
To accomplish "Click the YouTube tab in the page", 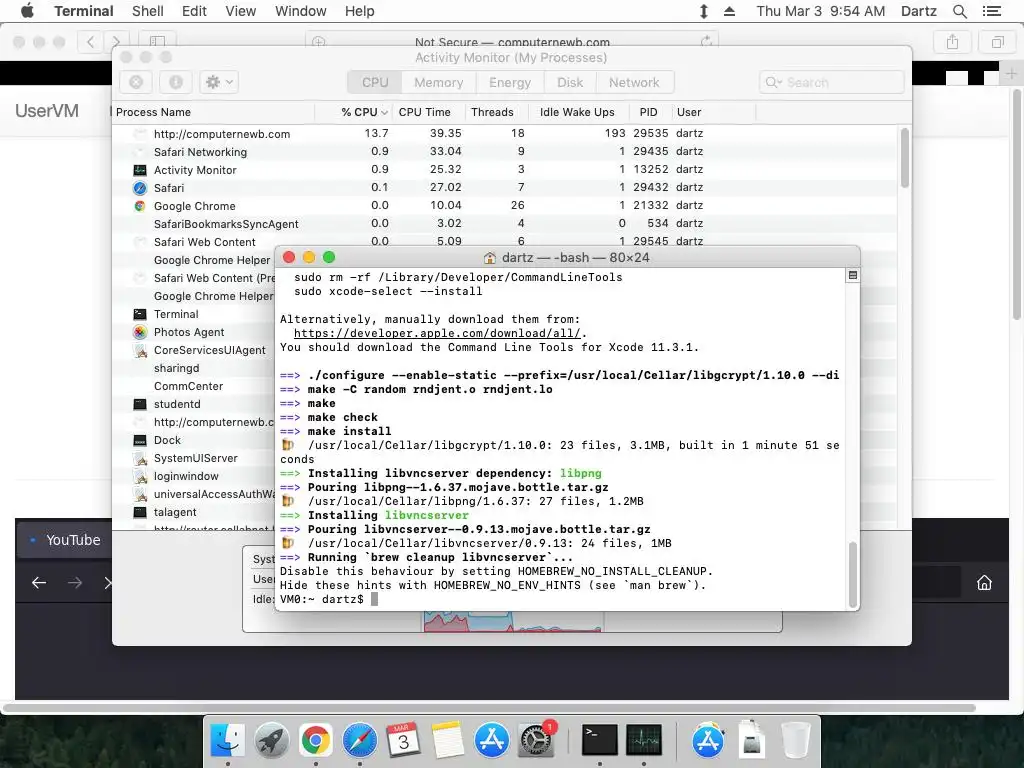I will [64, 540].
